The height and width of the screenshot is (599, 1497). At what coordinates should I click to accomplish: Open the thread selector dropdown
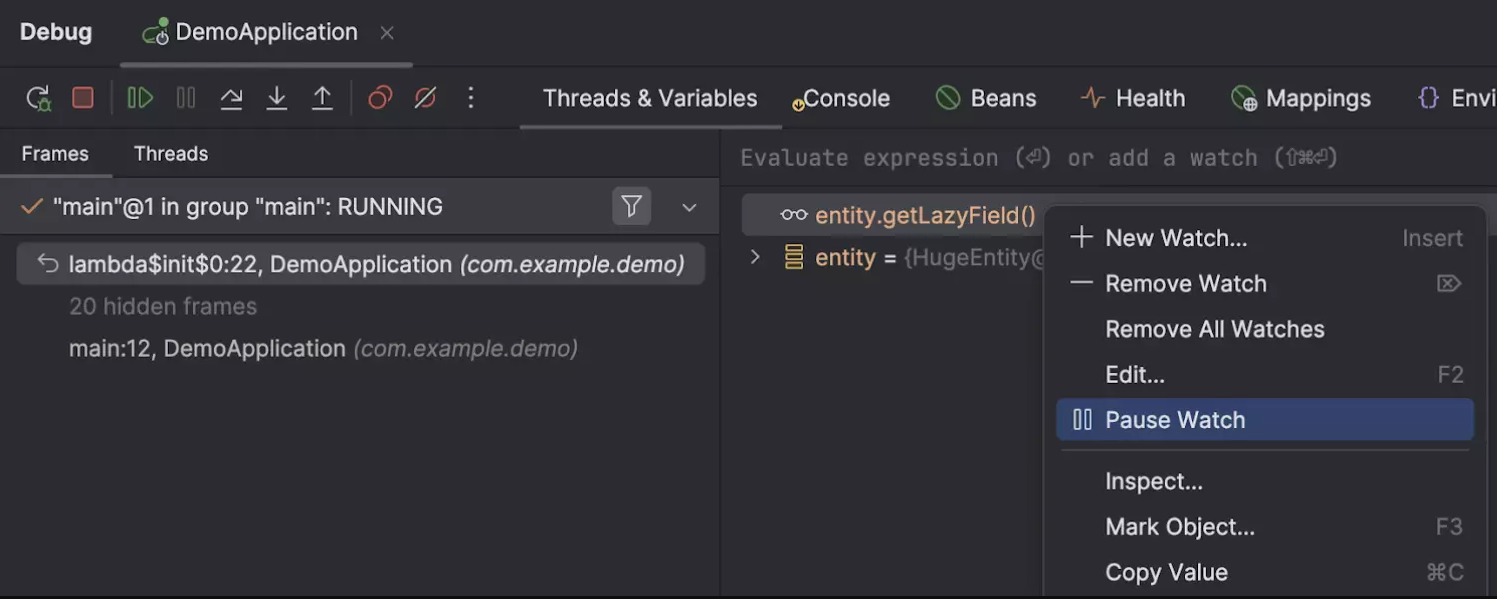[689, 207]
